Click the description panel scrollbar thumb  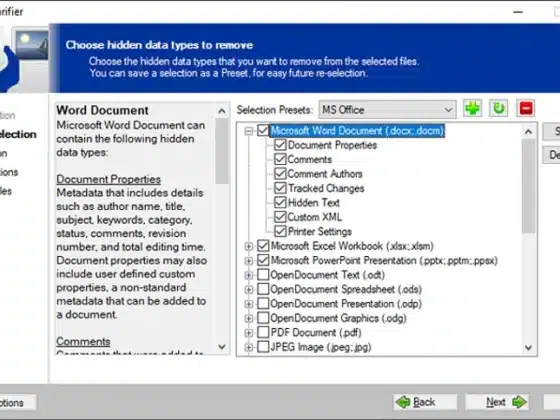[222, 151]
